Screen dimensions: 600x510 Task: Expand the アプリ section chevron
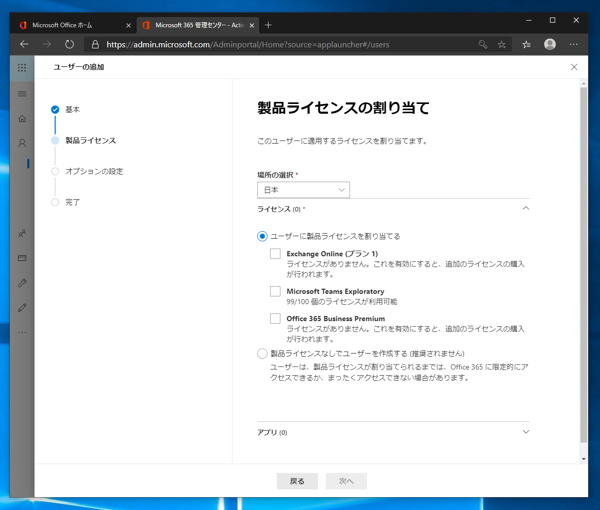(526, 432)
